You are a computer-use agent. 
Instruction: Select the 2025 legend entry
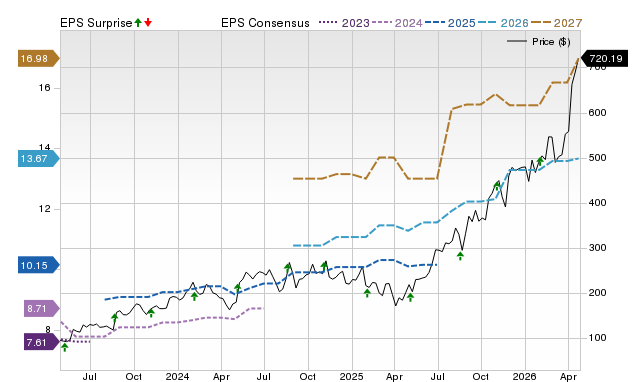click(x=450, y=23)
